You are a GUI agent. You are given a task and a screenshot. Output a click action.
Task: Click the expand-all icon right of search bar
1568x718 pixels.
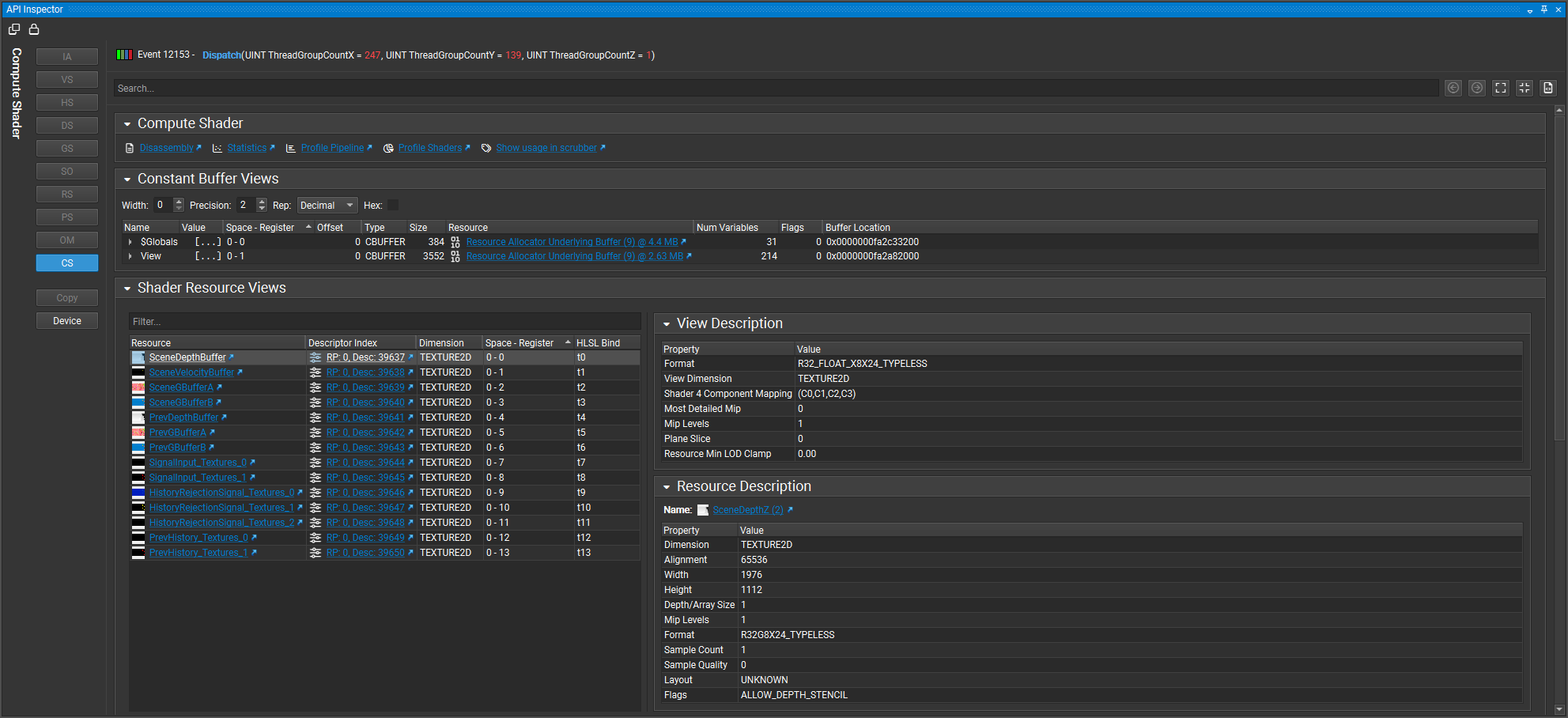(1501, 88)
